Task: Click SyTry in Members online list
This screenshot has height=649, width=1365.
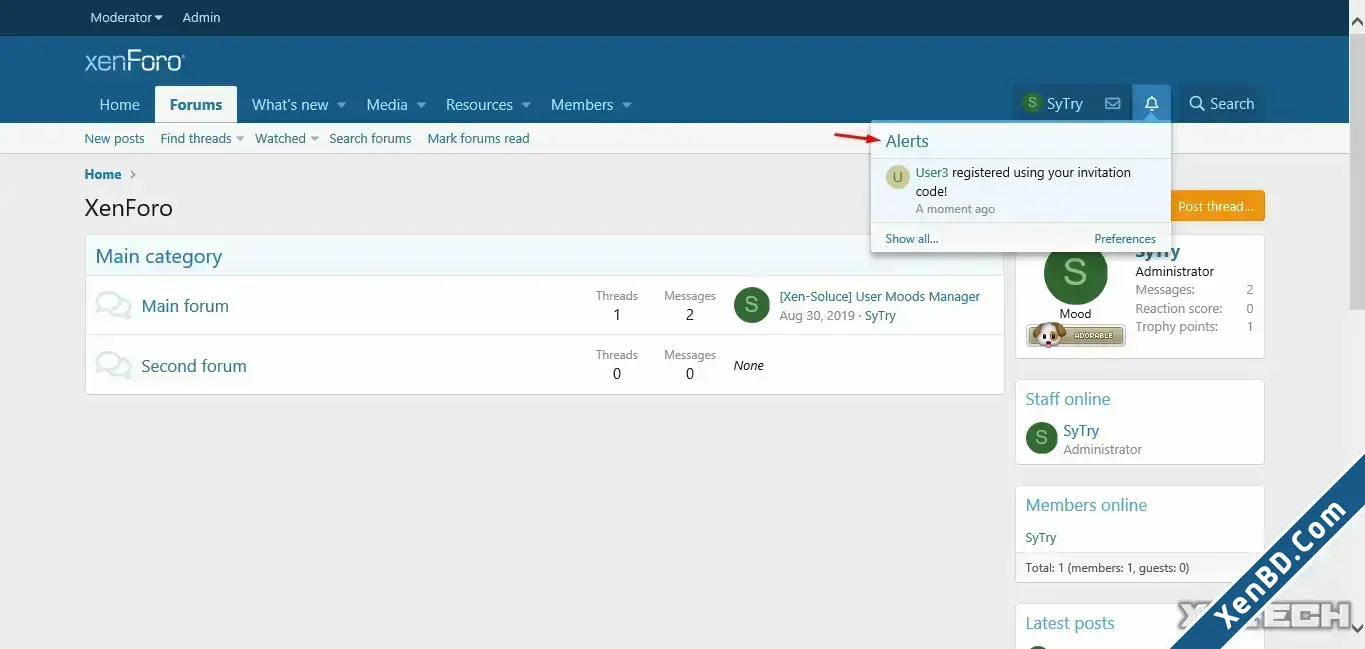Action: [1041, 538]
